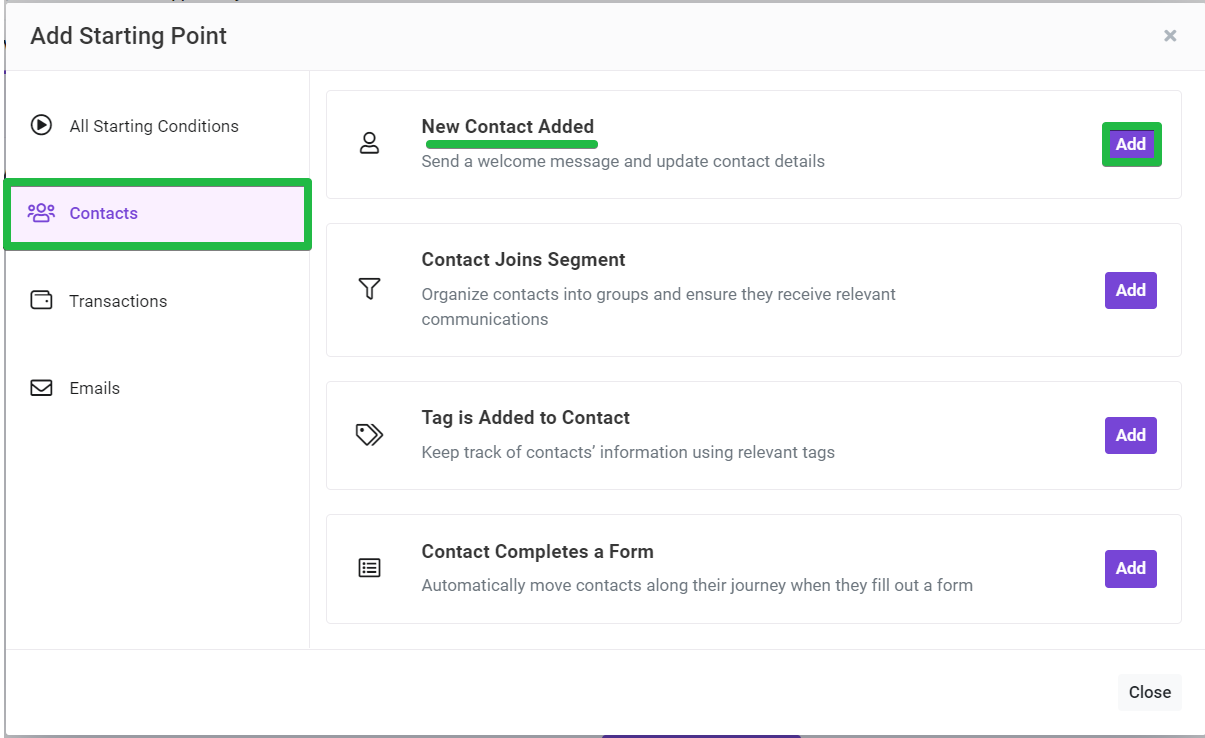Viewport: 1205px width, 738px height.
Task: Click the person icon for New Contact Added
Action: (x=370, y=143)
